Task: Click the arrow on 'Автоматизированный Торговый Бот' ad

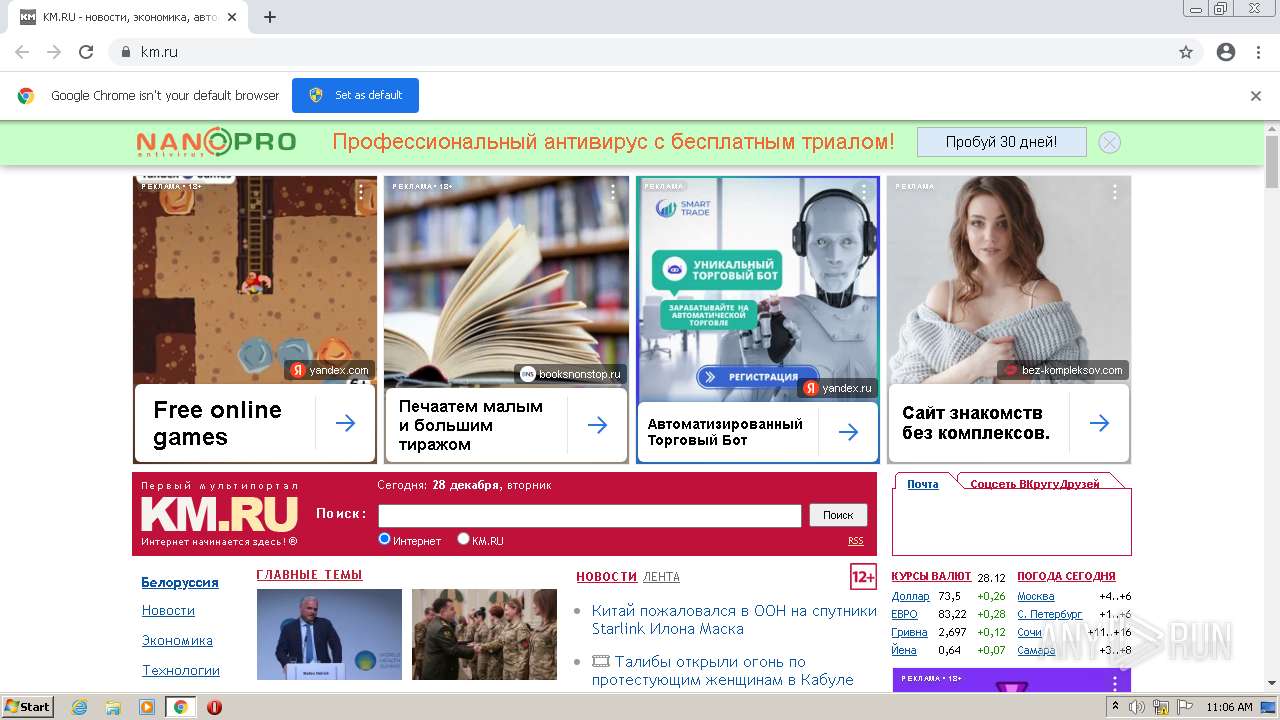Action: [849, 432]
